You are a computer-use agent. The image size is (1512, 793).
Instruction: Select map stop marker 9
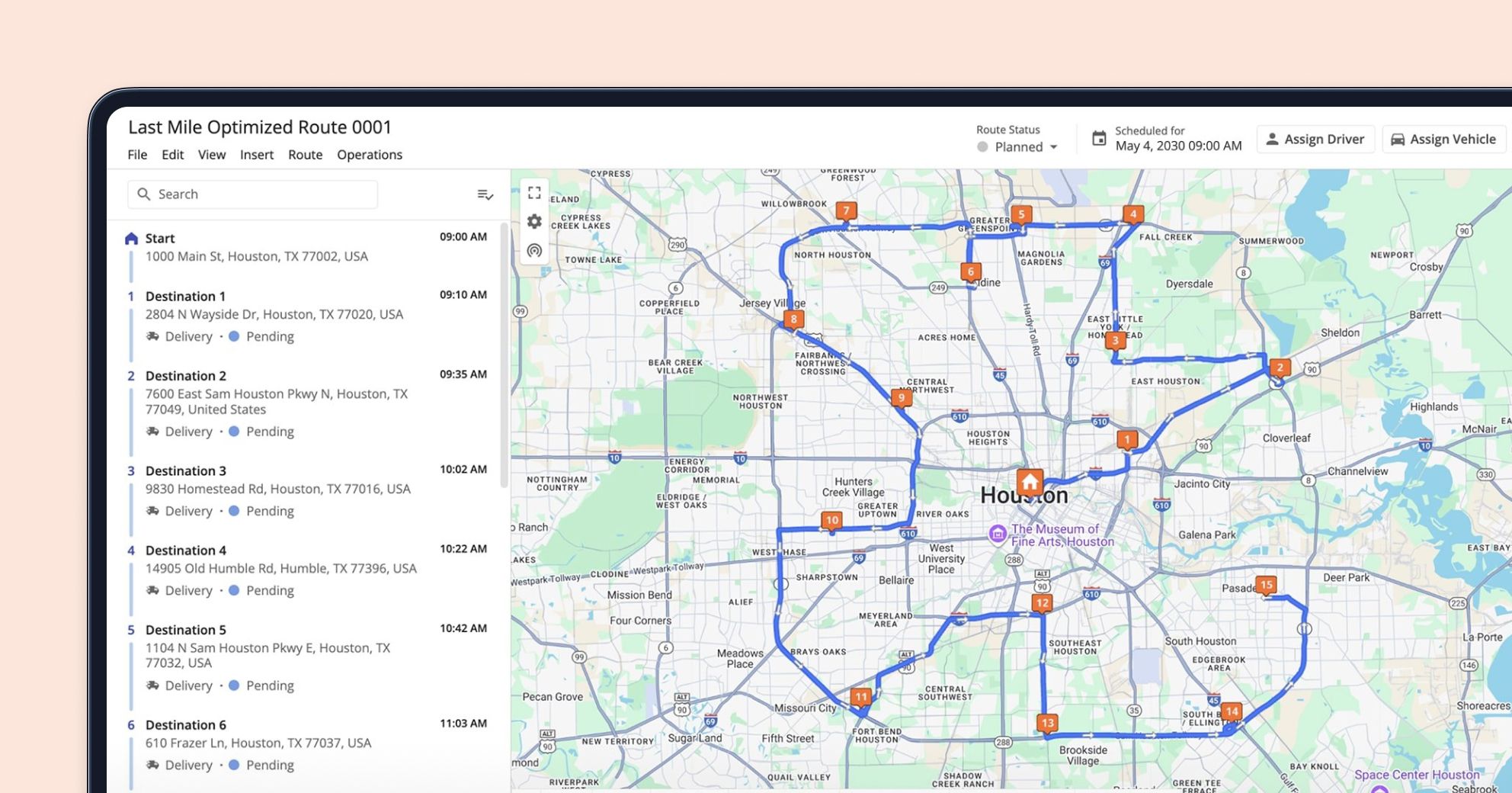(x=902, y=398)
